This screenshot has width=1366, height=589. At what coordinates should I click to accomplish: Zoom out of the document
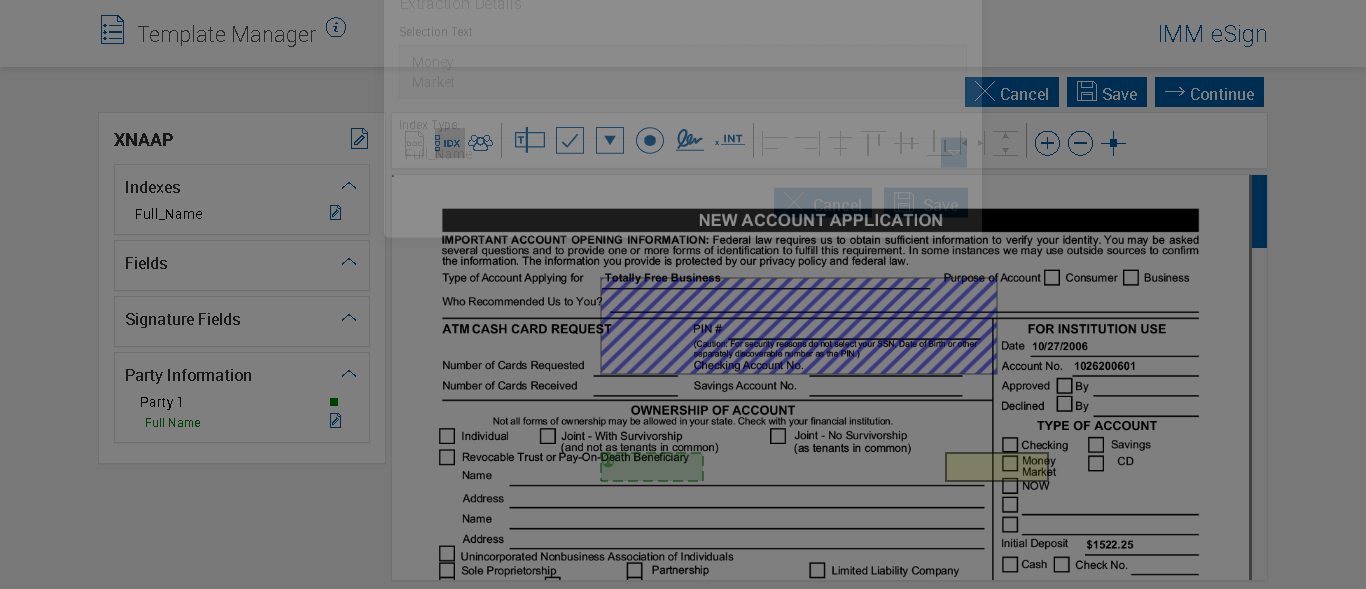point(1080,144)
